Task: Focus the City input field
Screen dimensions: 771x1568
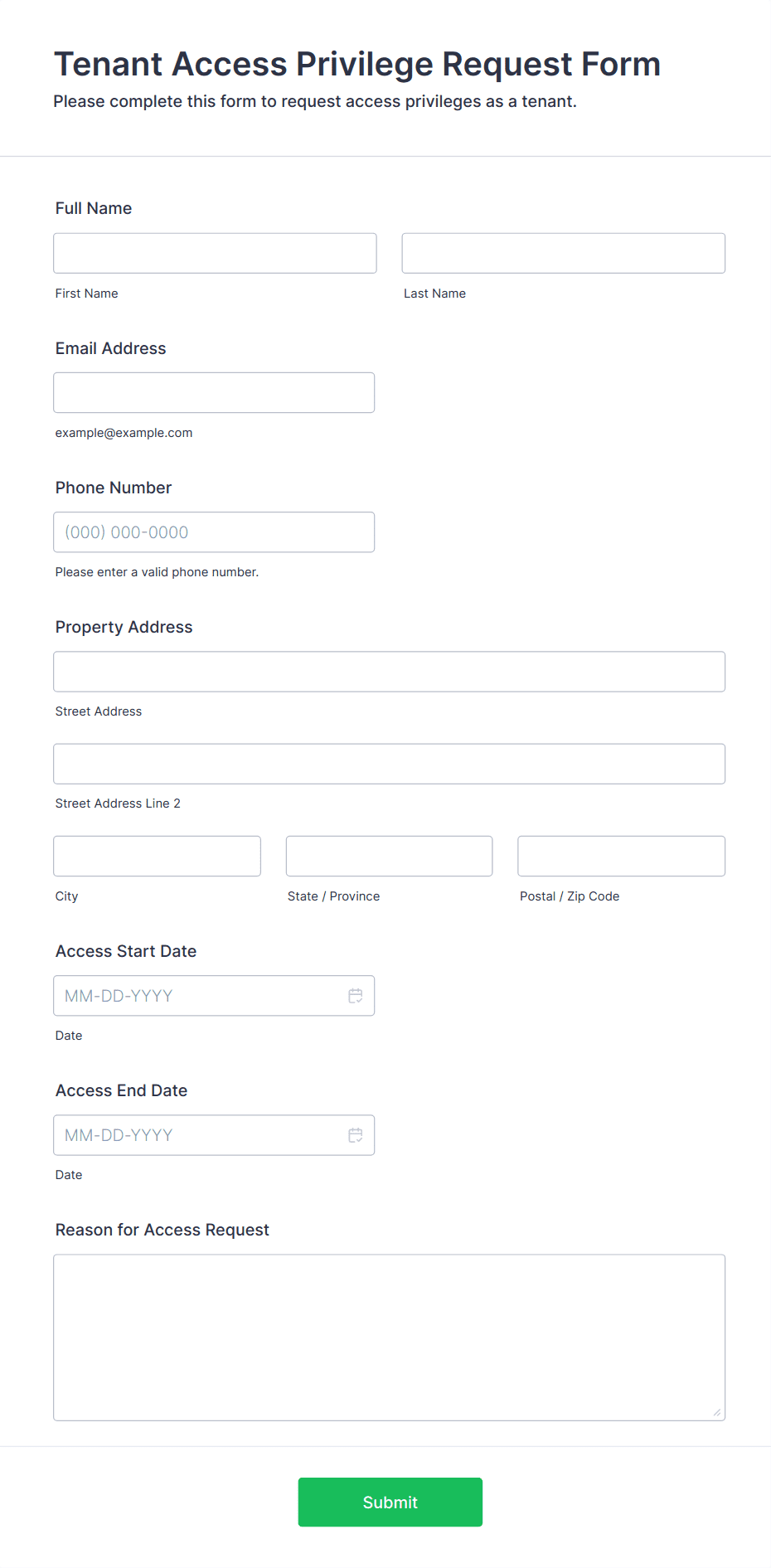Action: tap(157, 856)
